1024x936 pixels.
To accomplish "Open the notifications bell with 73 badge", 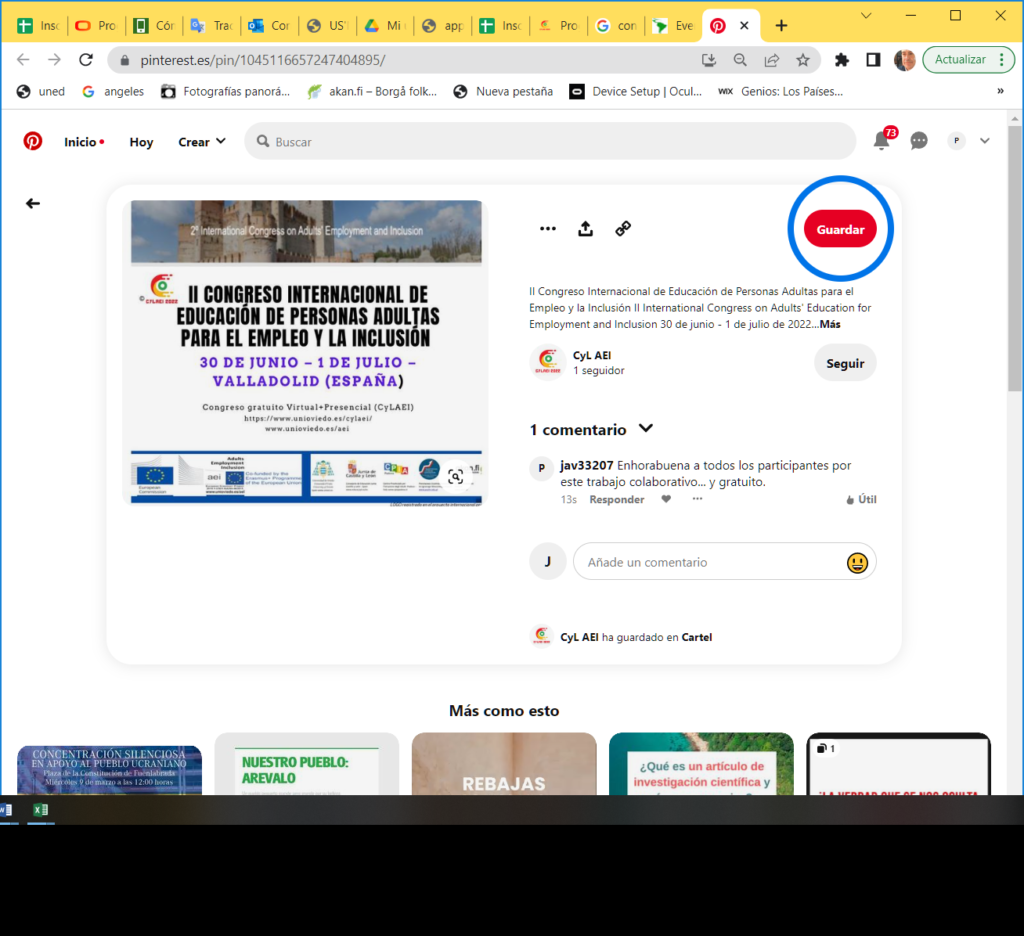I will coord(884,139).
